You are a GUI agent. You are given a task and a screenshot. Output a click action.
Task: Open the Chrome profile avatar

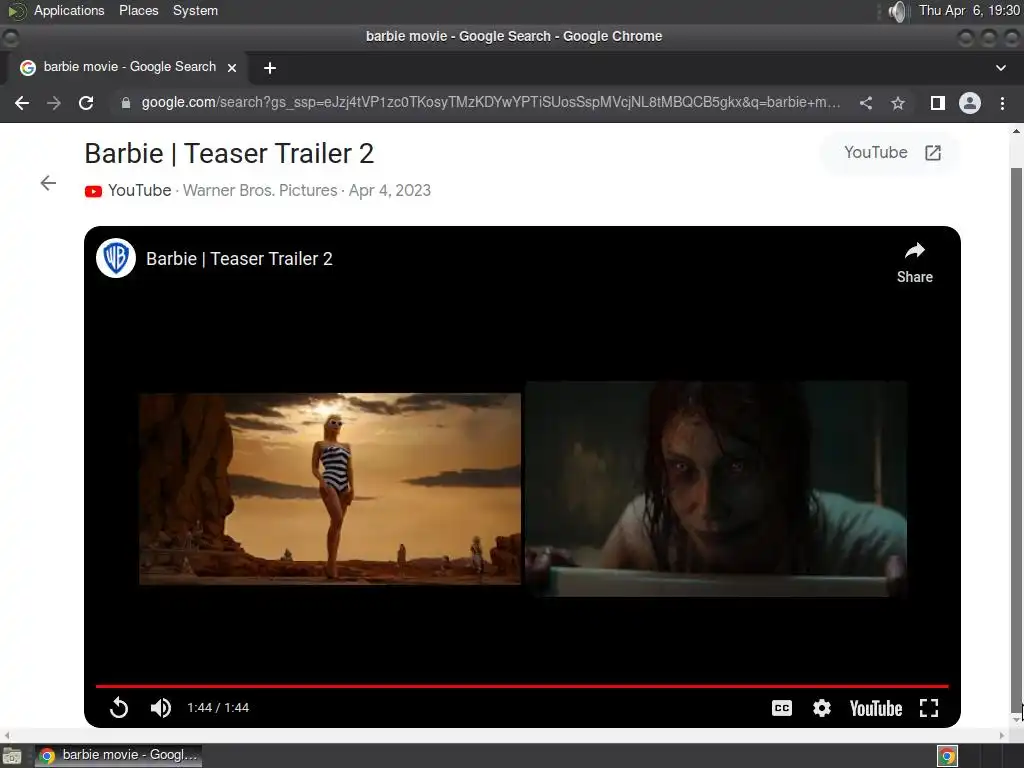click(970, 103)
